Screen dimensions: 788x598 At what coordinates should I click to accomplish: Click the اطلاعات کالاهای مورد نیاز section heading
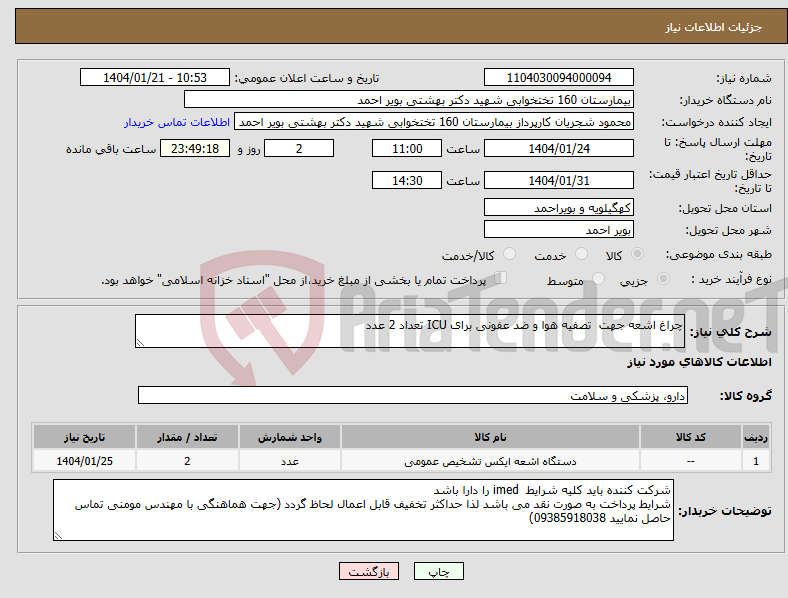coord(699,362)
